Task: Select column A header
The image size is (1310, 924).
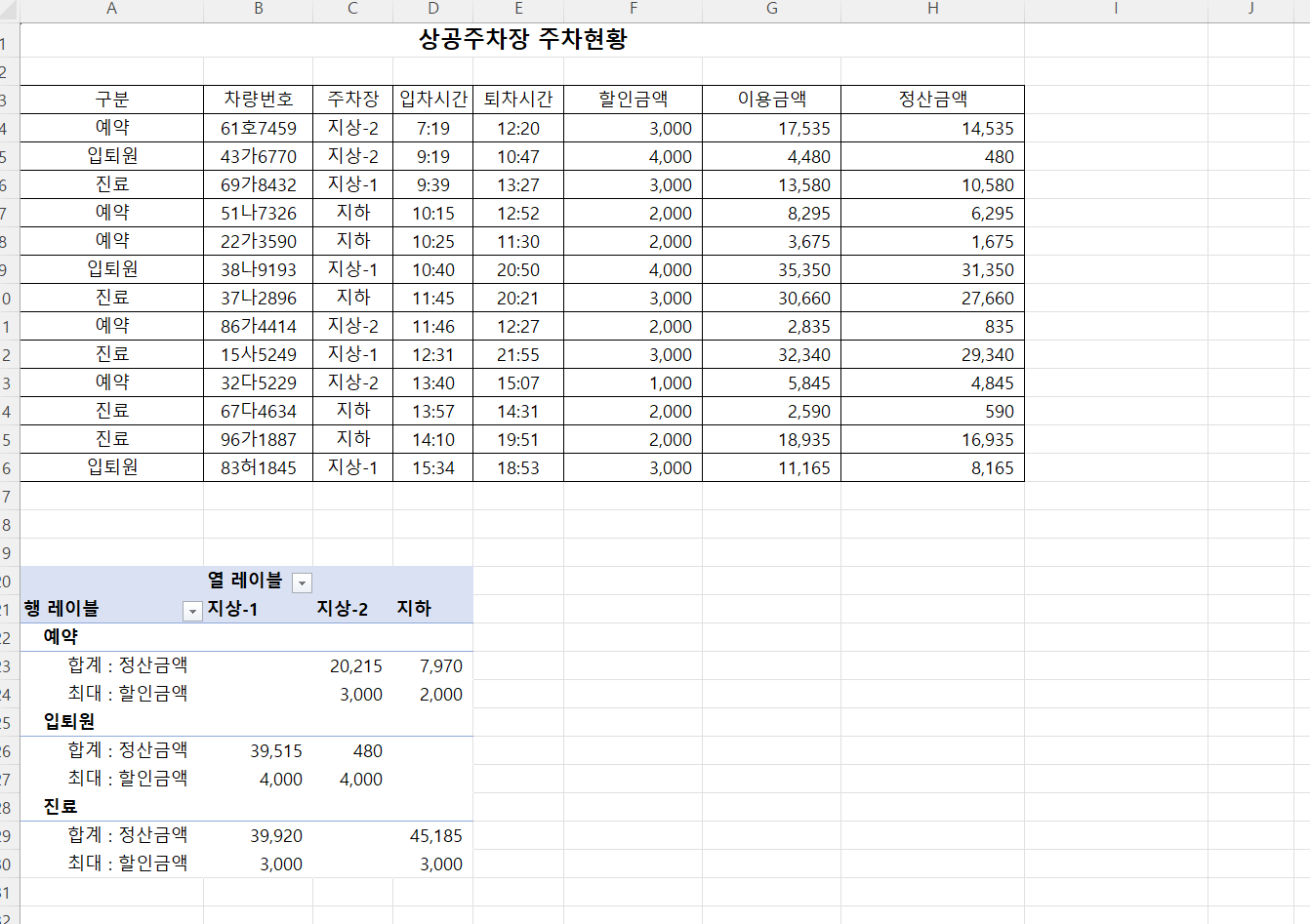Action: (111, 9)
